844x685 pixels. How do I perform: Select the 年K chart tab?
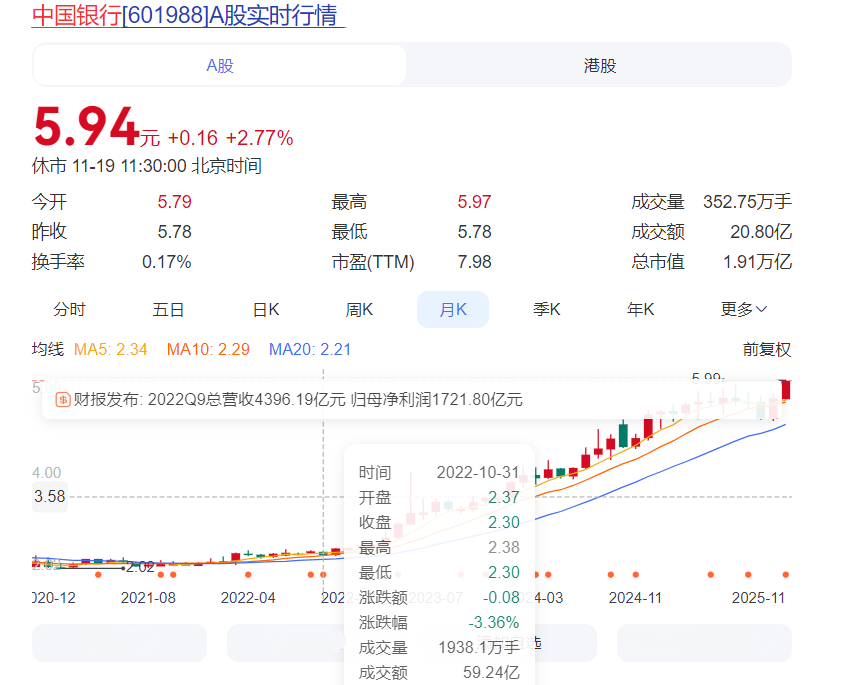640,309
